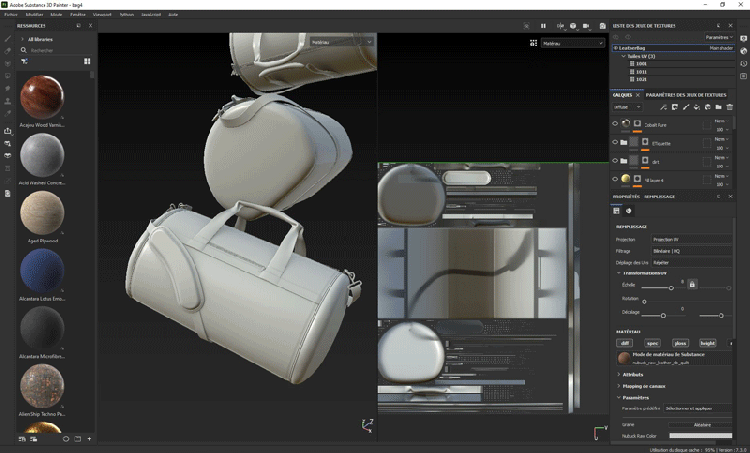Screen dimensions: 750x453
Task: Click the height material channel button
Action: tap(708, 343)
